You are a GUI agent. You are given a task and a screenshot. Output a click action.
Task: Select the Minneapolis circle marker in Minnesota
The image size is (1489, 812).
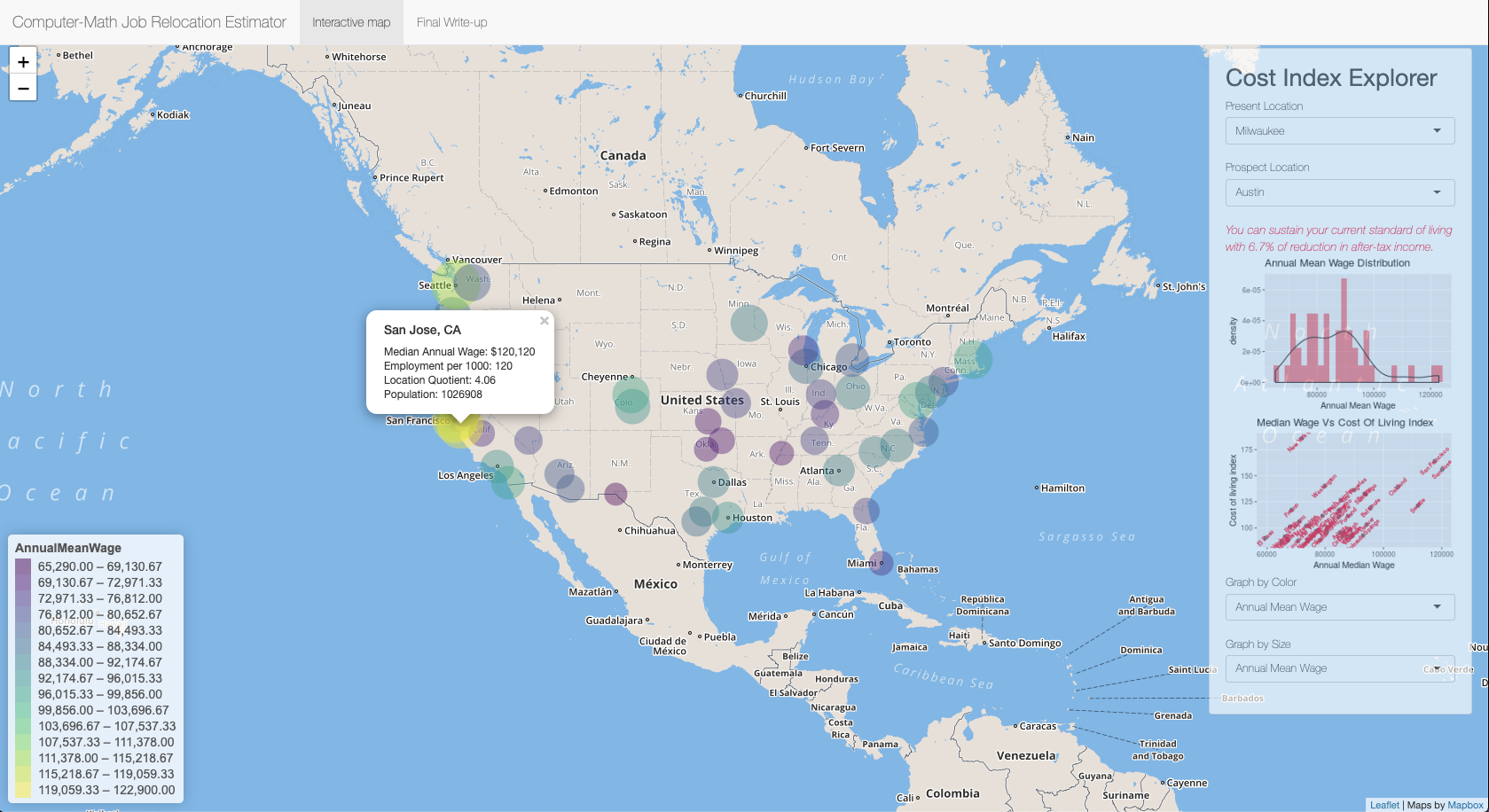click(x=748, y=322)
